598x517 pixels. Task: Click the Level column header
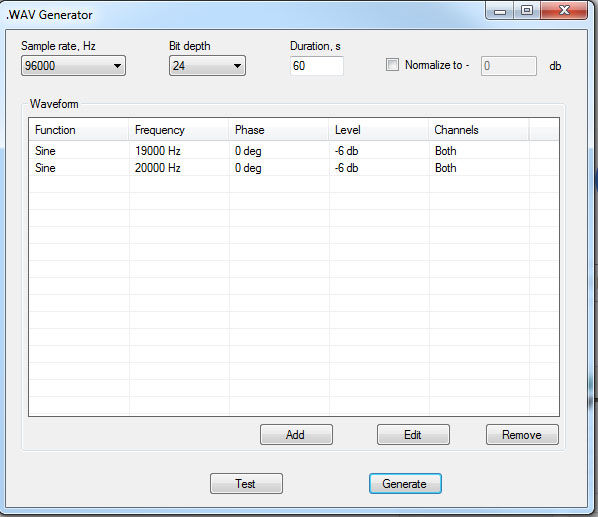tap(379, 130)
